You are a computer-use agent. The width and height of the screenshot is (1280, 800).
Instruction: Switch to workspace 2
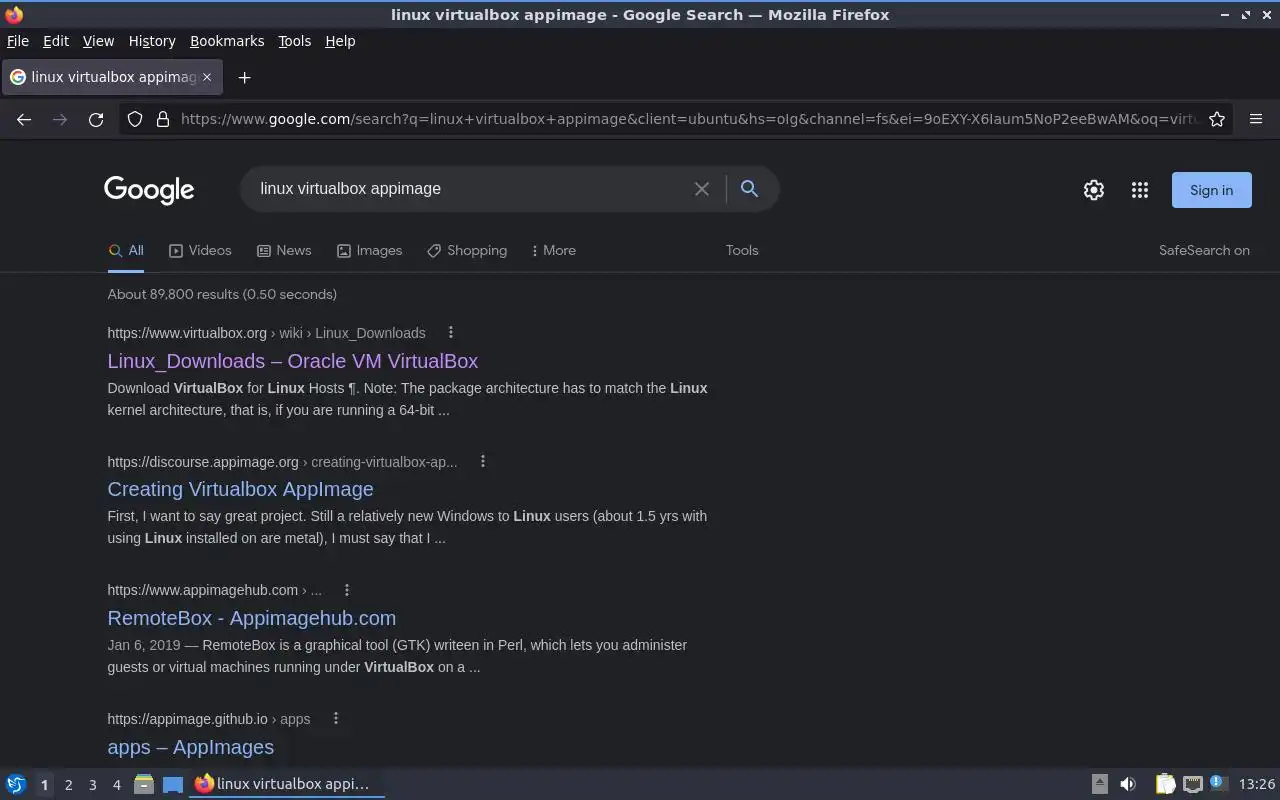68,785
